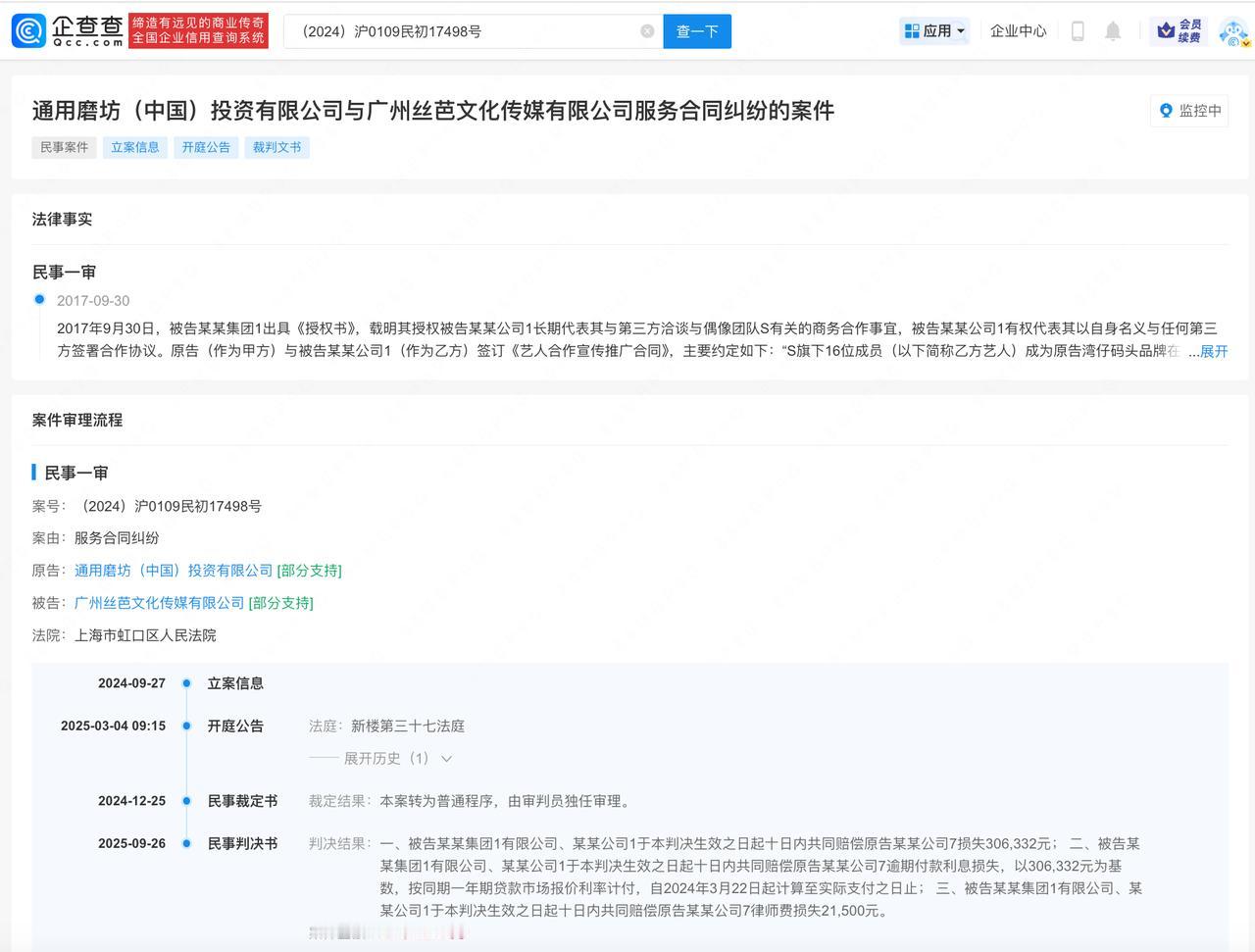Click the timeline dot for 2025-03-04 09:15
Viewport: 1255px width, 952px height.
coord(186,727)
